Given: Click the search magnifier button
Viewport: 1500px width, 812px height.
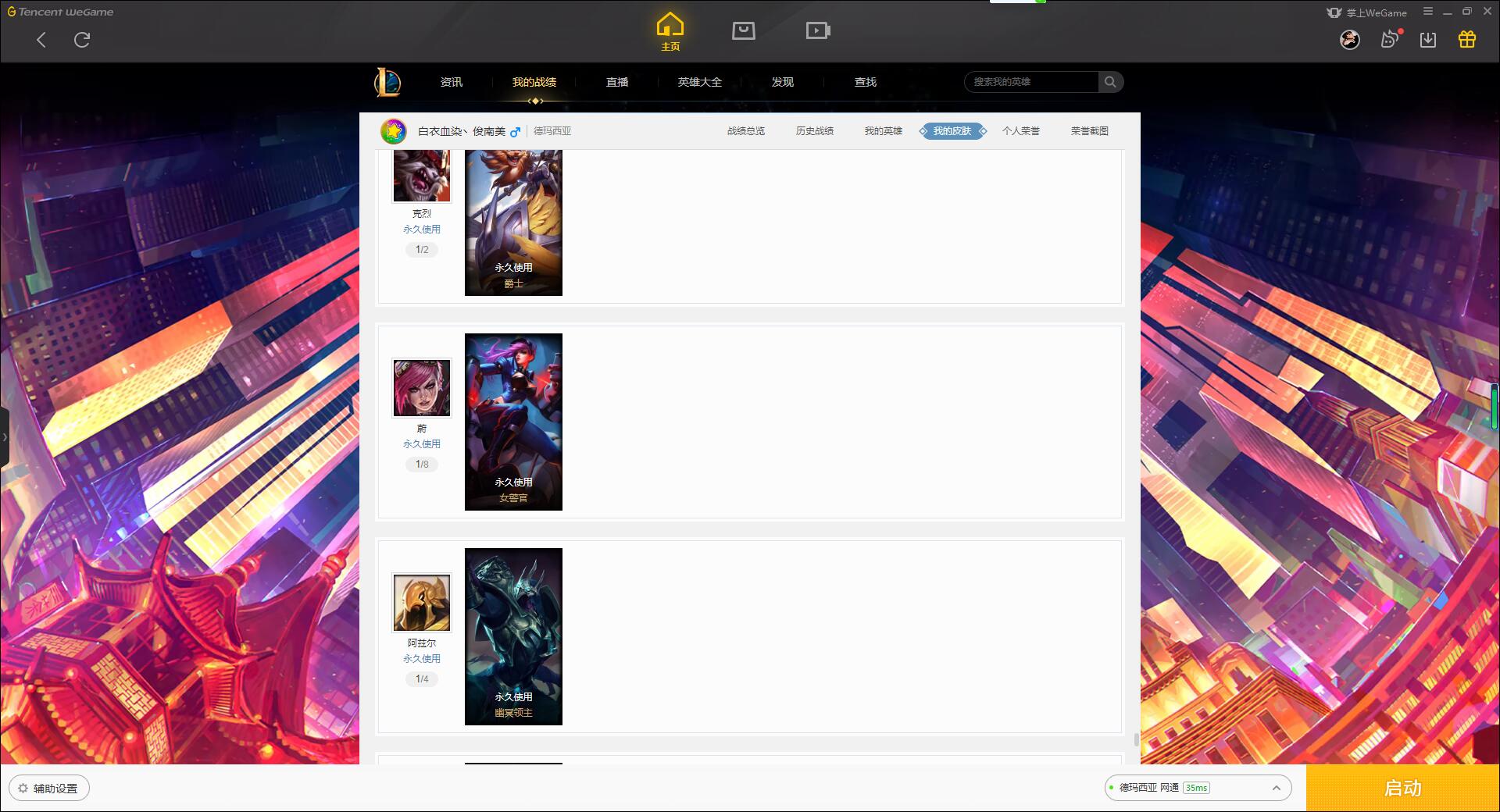Looking at the screenshot, I should [1110, 82].
